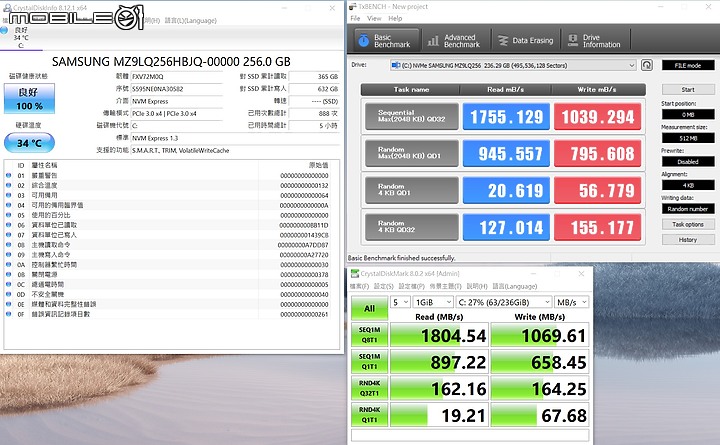This screenshot has height=445, width=720.
Task: Run the SEQ1M Q8T1 test
Action: [369, 335]
